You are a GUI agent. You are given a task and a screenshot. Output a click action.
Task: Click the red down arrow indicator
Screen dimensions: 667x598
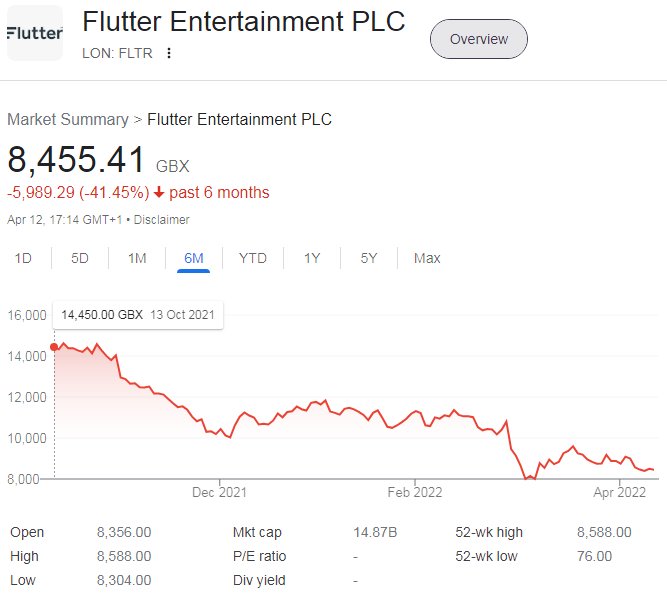pyautogui.click(x=159, y=193)
